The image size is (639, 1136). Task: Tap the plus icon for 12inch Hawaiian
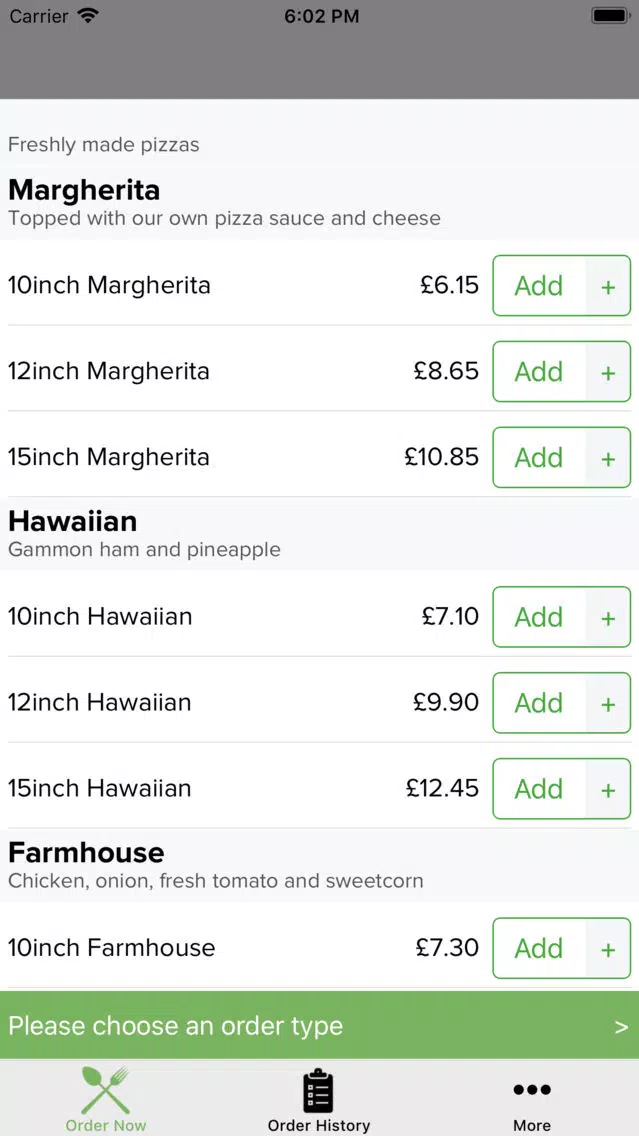coord(608,703)
